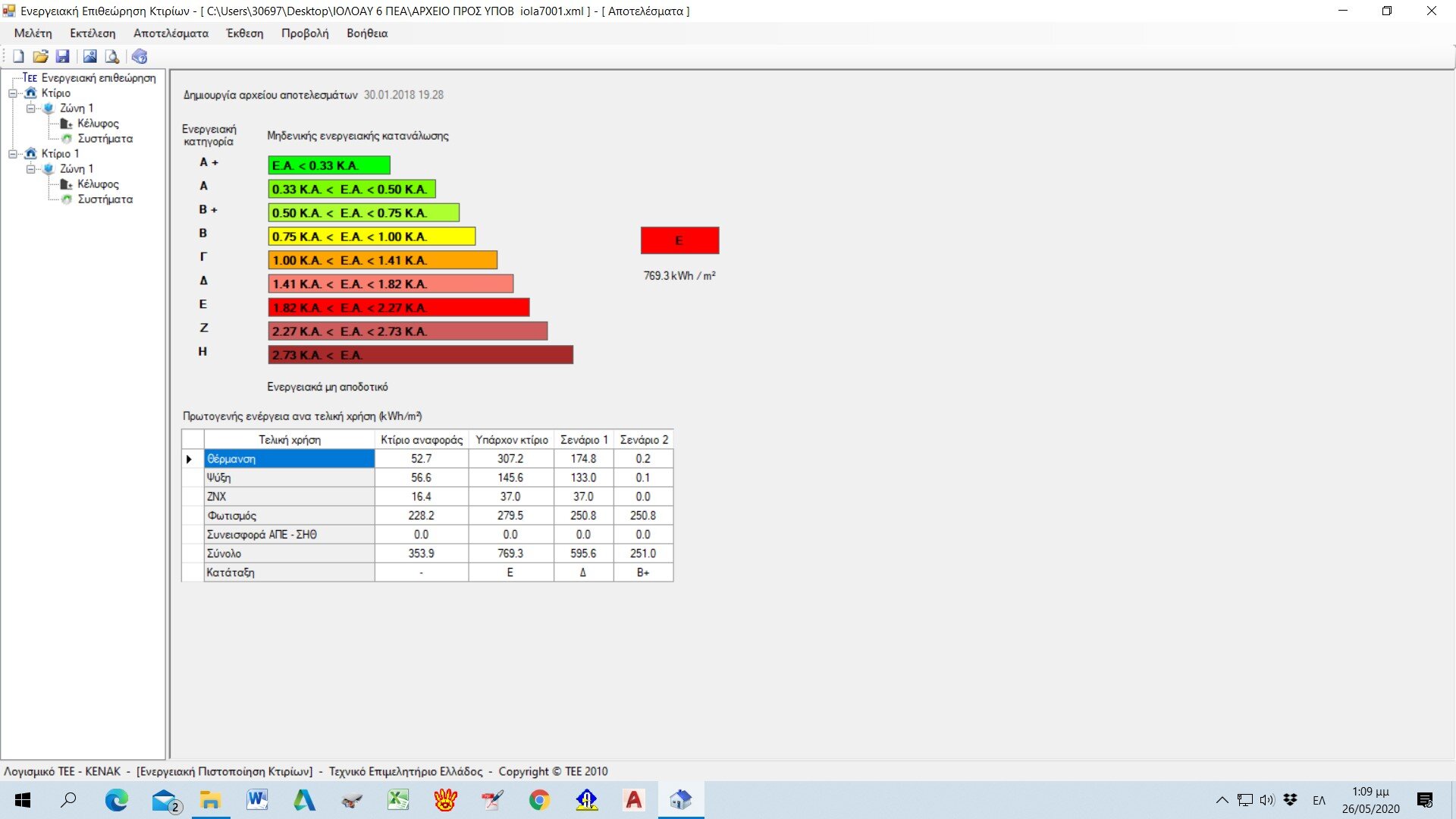
Task: Select Συστήματα under Κτίριο 1
Action: (105, 199)
